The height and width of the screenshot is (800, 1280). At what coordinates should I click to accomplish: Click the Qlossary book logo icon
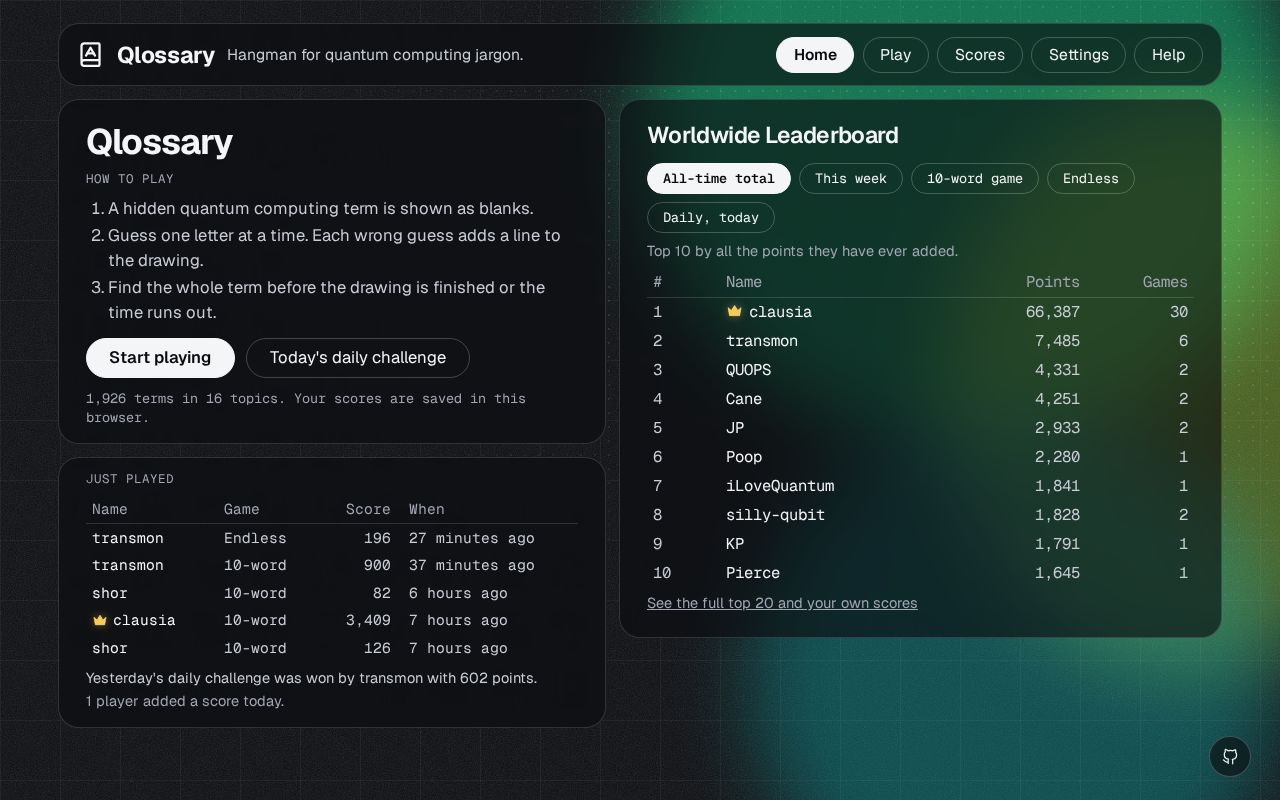tap(90, 55)
